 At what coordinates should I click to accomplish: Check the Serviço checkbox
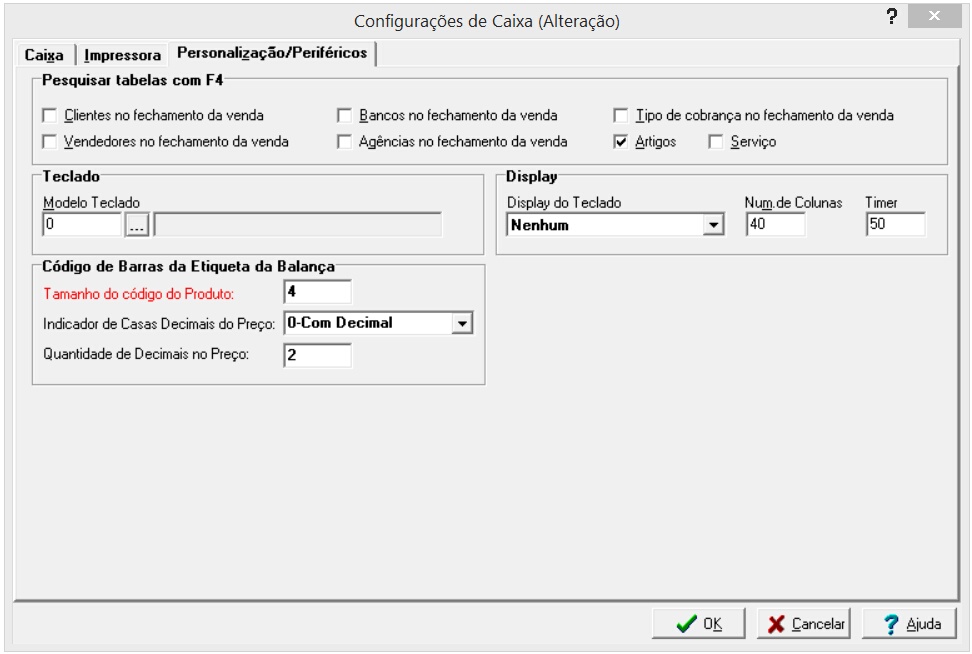716,141
